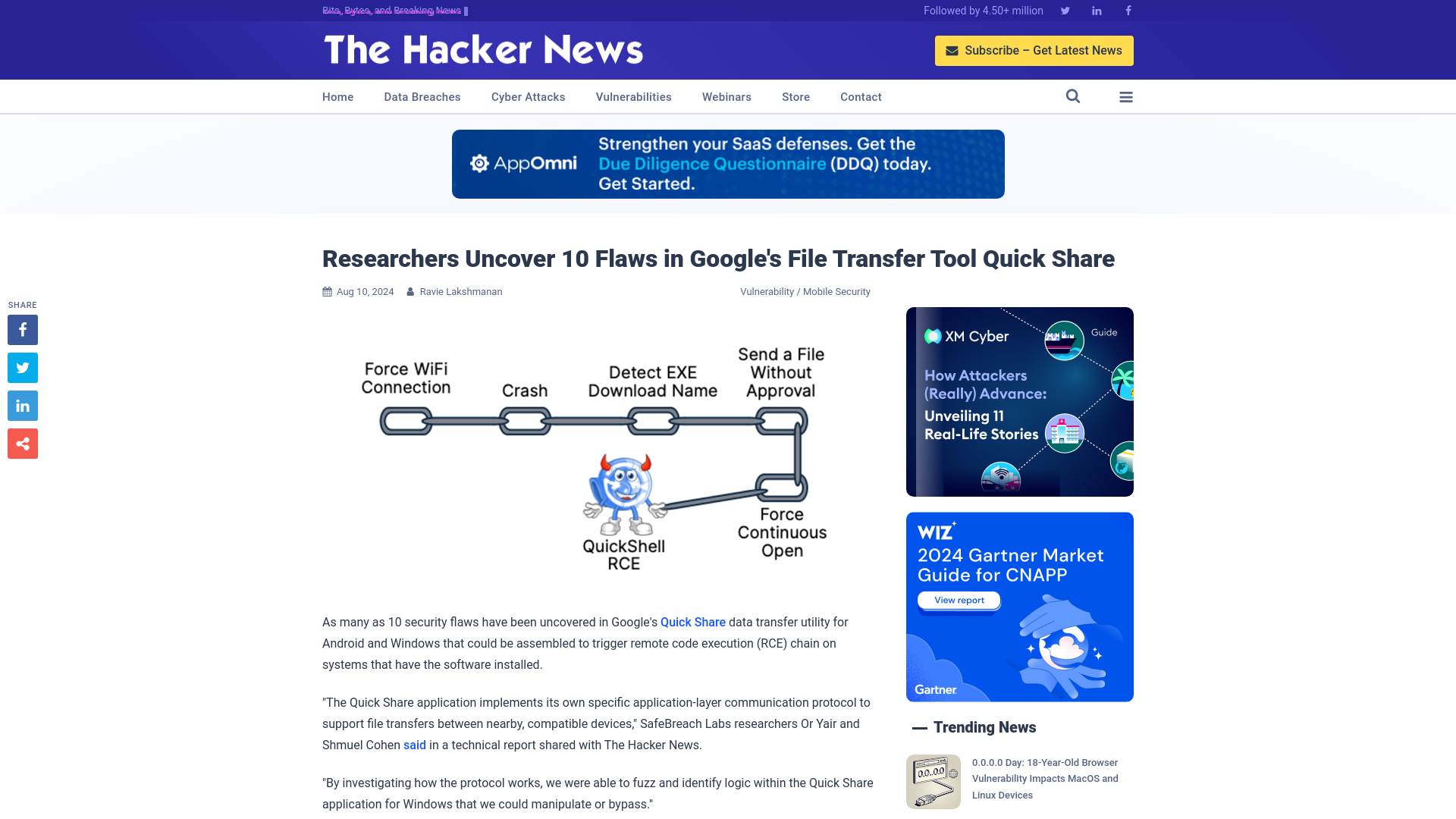Image resolution: width=1456 pixels, height=819 pixels.
Task: Click the Facebook share icon
Action: pyautogui.click(x=22, y=329)
